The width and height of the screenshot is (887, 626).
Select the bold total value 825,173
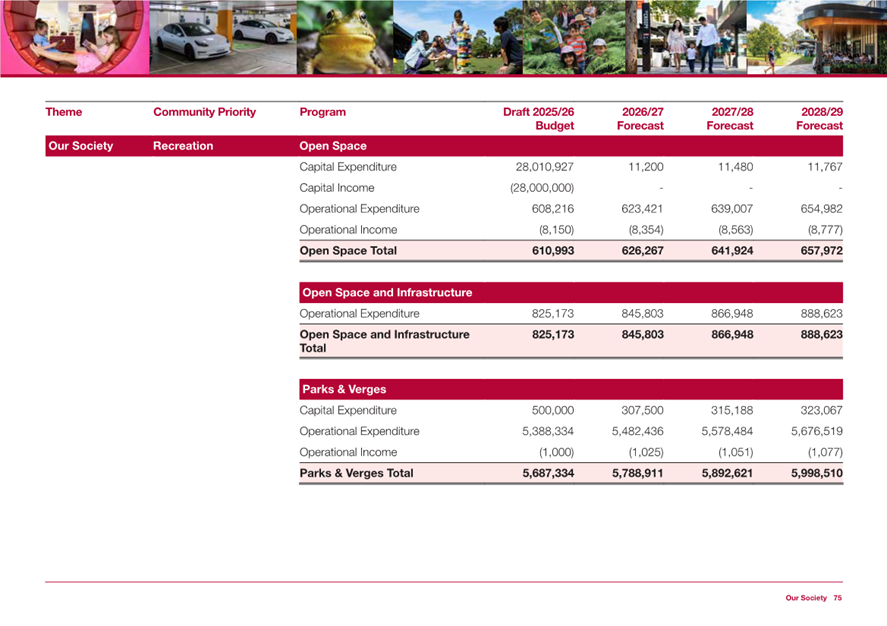(553, 334)
